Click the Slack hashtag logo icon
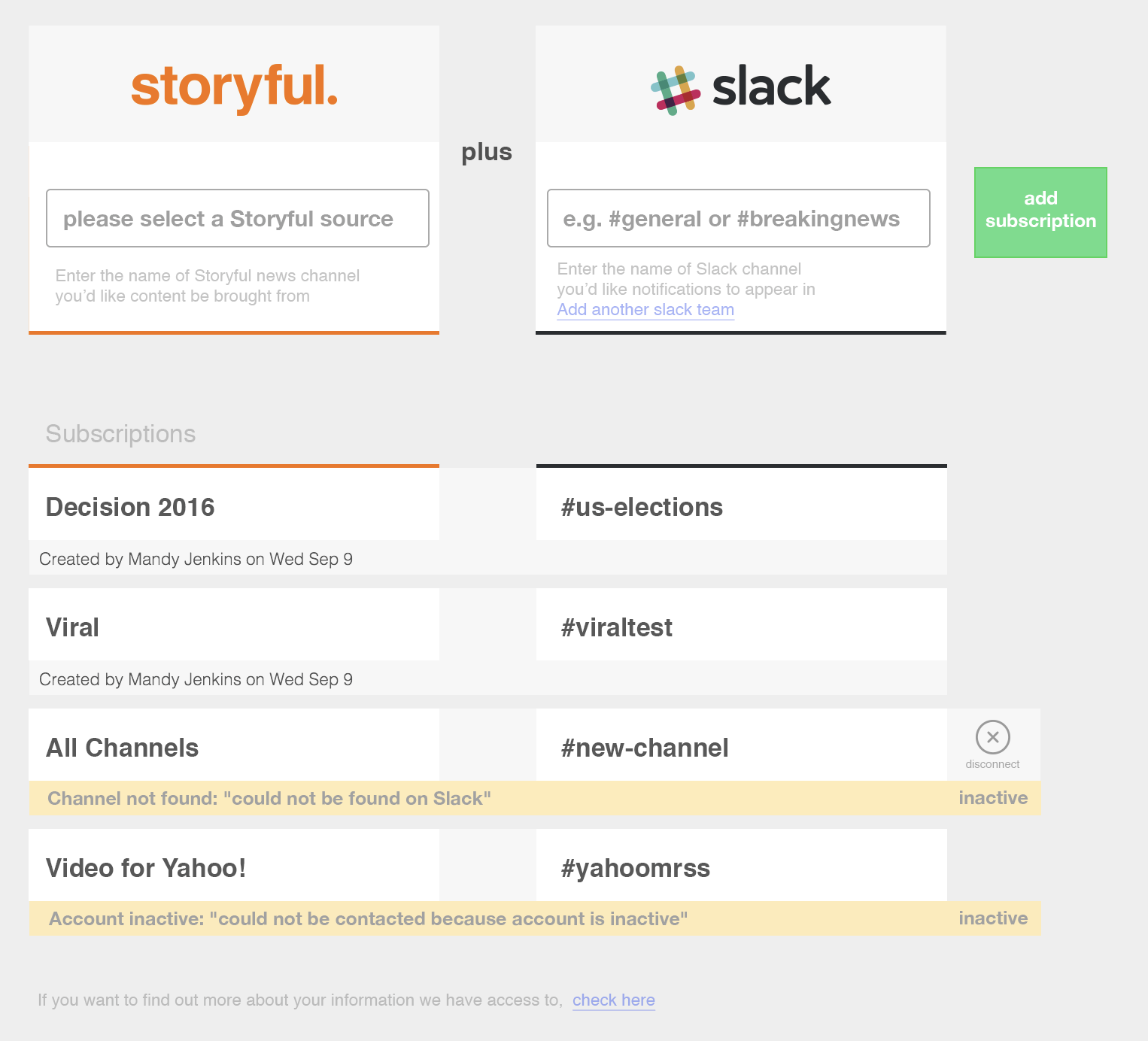Screen dimensions: 1148x1041 point(676,90)
